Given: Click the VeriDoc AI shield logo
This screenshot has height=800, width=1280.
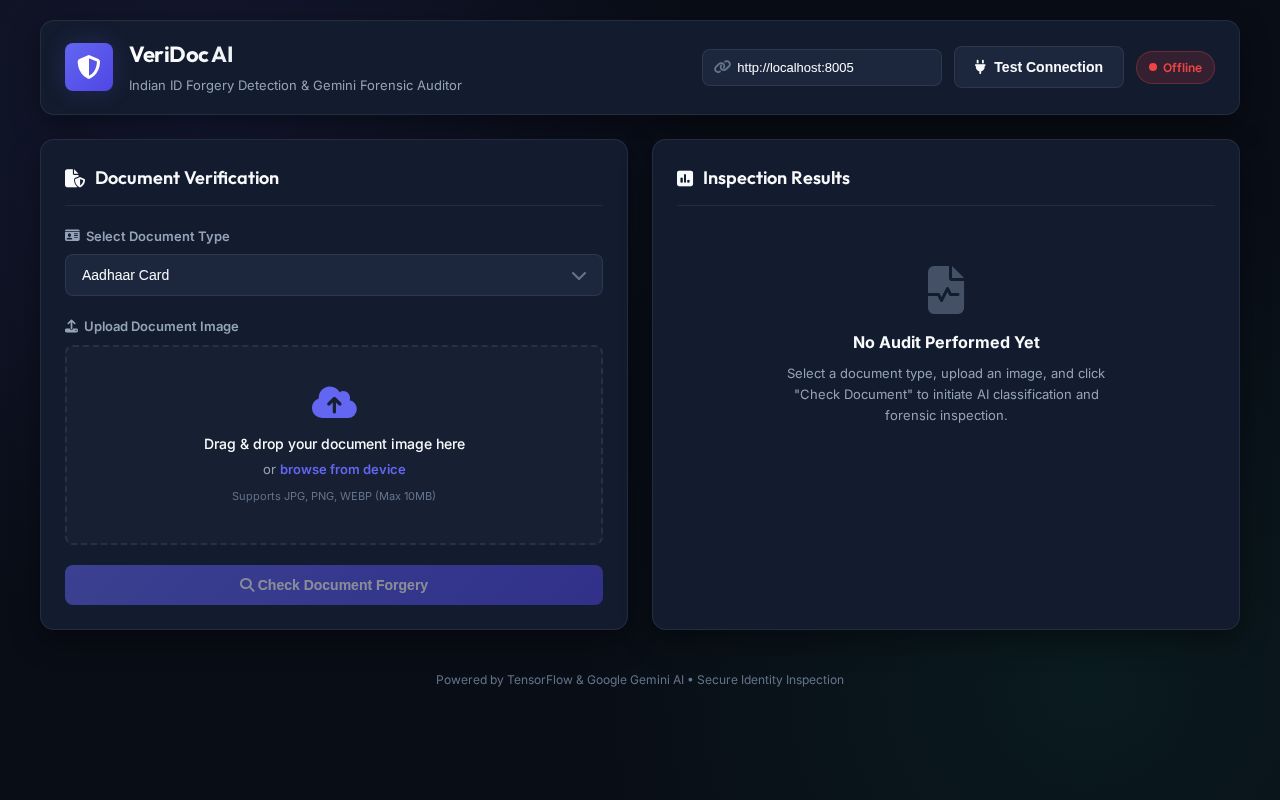Looking at the screenshot, I should pyautogui.click(x=89, y=67).
